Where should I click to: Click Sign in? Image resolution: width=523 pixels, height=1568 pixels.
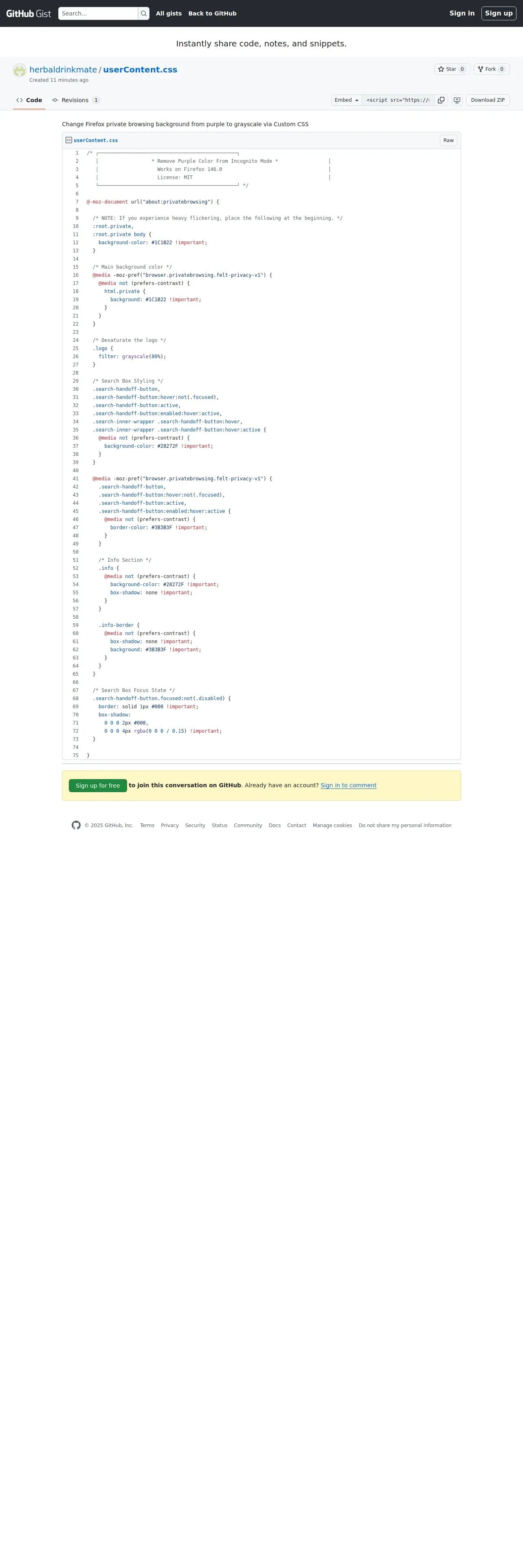tap(461, 13)
